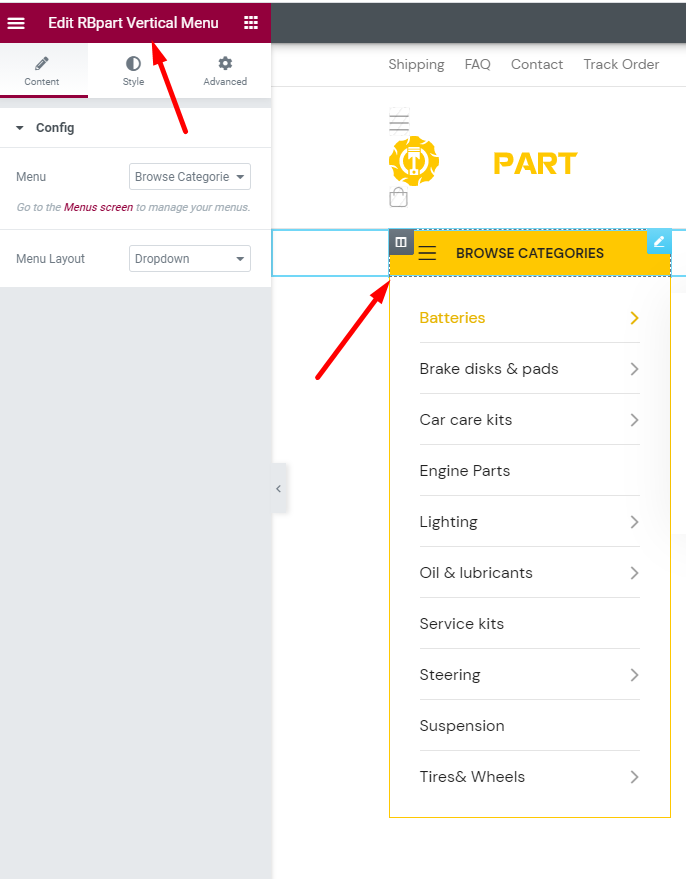Collapse the Elementor side panel arrow
Viewport: 686px width, 879px height.
(x=279, y=488)
